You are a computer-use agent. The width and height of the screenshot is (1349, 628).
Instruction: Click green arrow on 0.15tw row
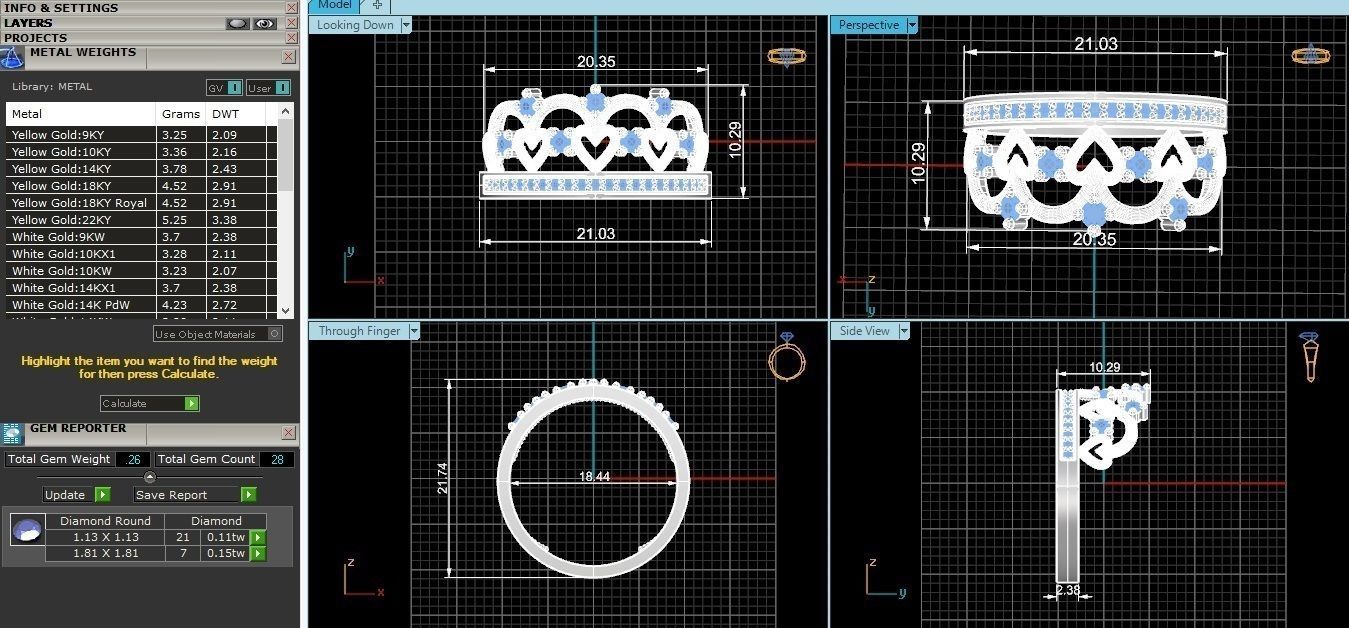click(x=257, y=553)
